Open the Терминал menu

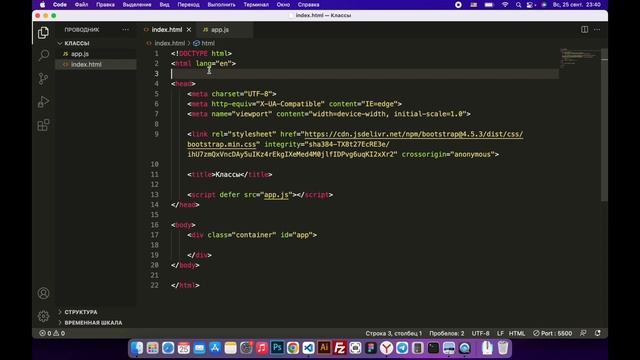(x=256, y=5)
